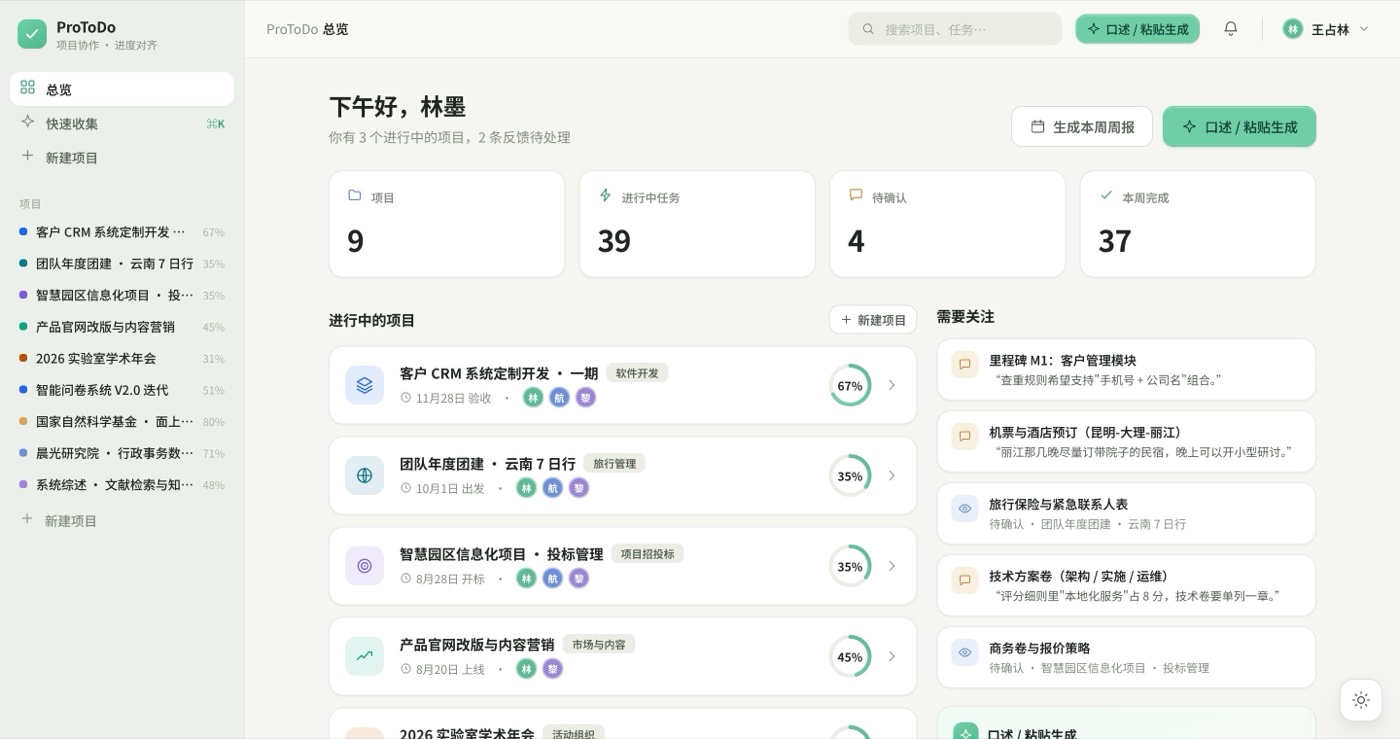Click the 本周完成 checkmark icon
The width and height of the screenshot is (1400, 739).
point(1106,196)
